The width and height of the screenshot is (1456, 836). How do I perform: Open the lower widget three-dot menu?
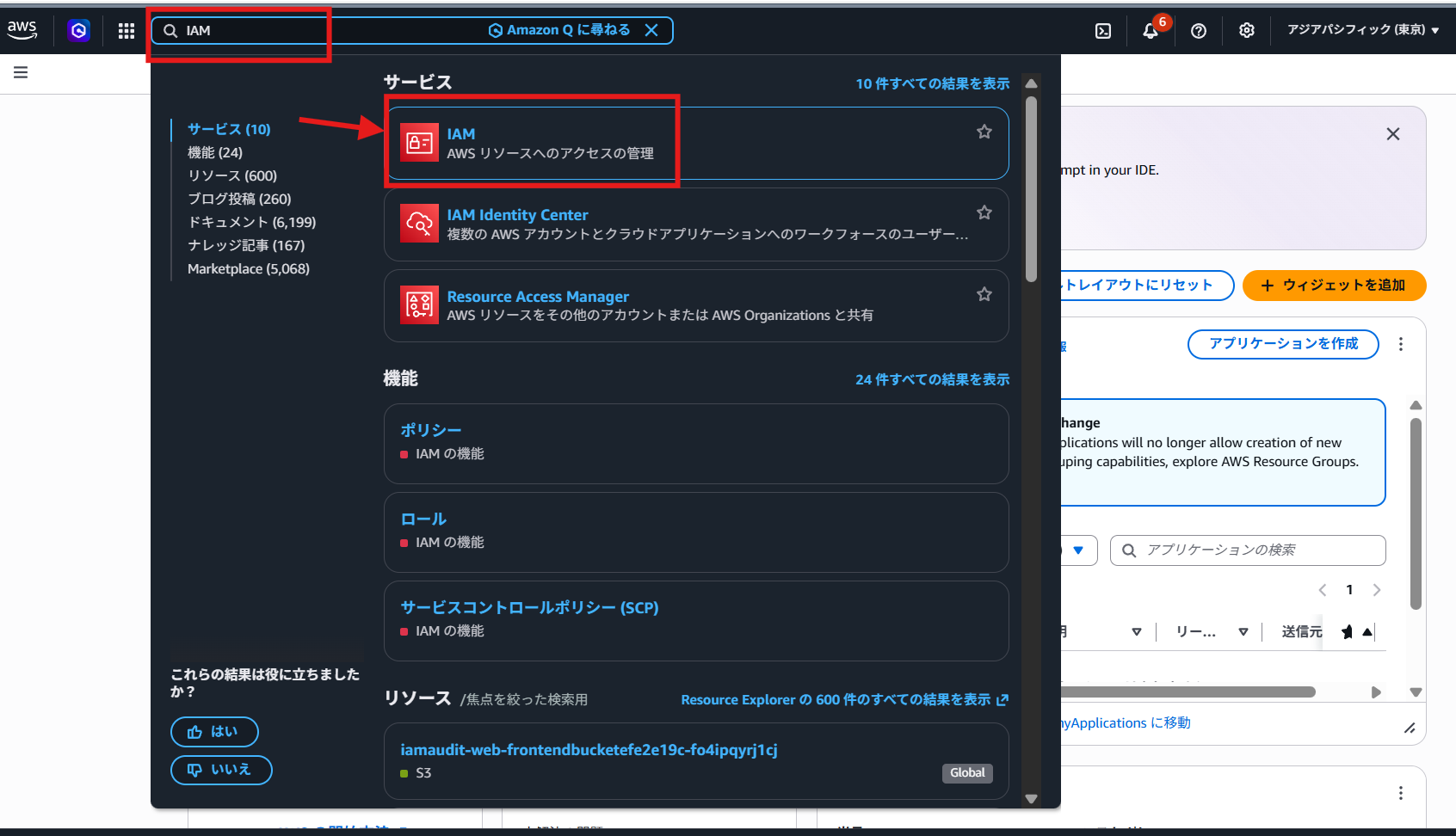pyautogui.click(x=1401, y=793)
